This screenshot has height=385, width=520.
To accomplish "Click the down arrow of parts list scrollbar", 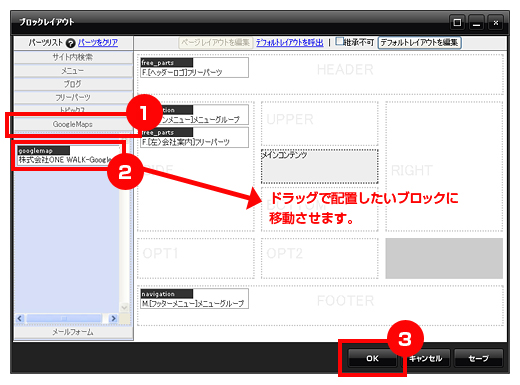I will (x=124, y=307).
